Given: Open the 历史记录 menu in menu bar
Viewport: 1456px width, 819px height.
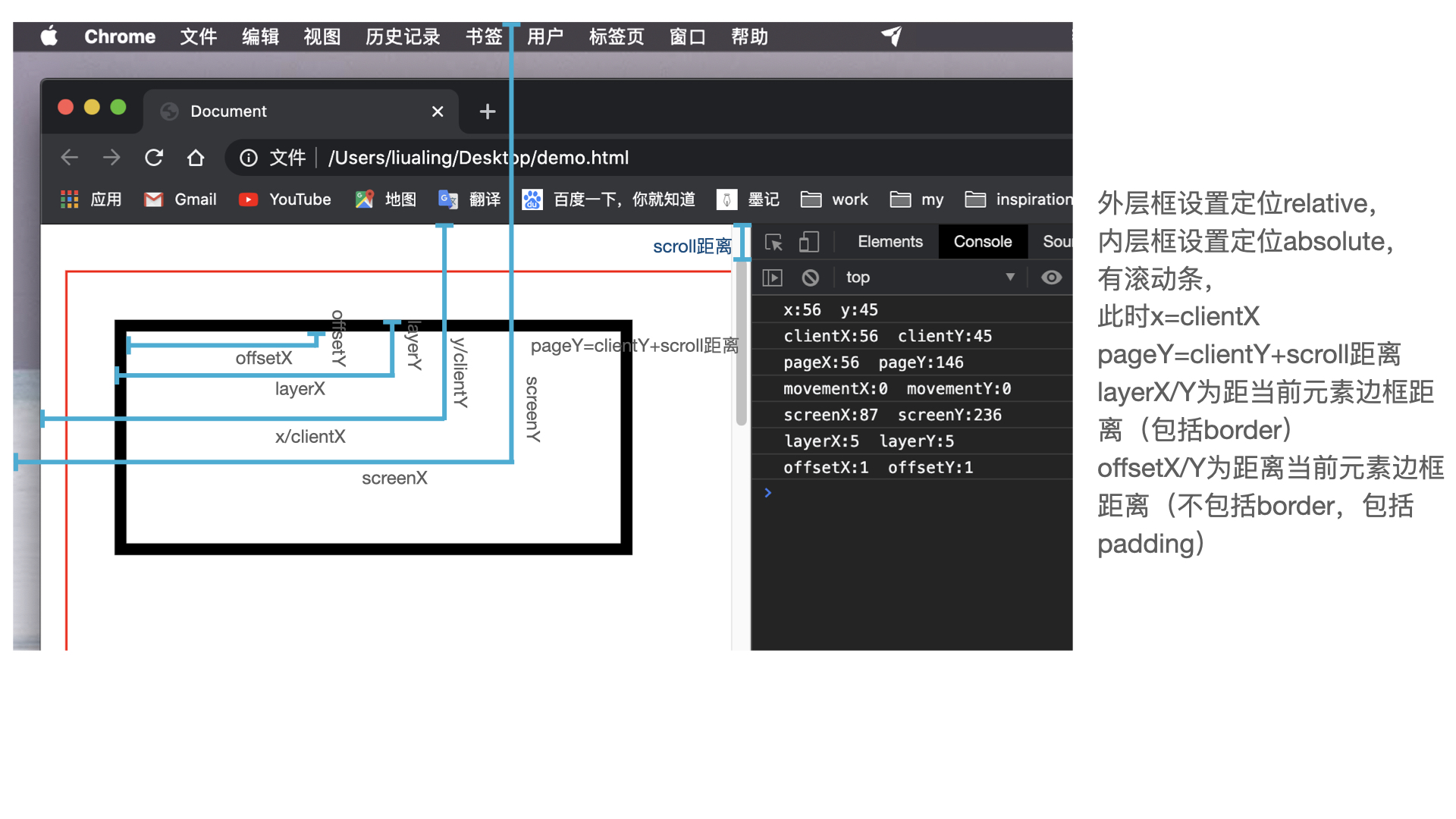Looking at the screenshot, I should click(x=403, y=36).
